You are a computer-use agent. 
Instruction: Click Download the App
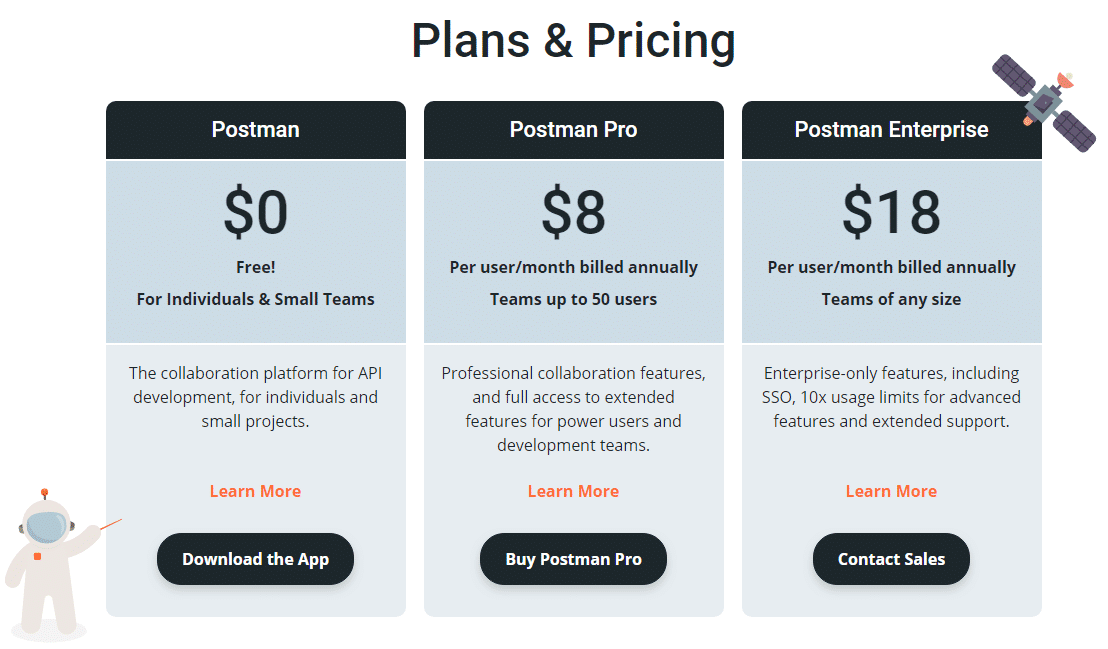[x=255, y=559]
